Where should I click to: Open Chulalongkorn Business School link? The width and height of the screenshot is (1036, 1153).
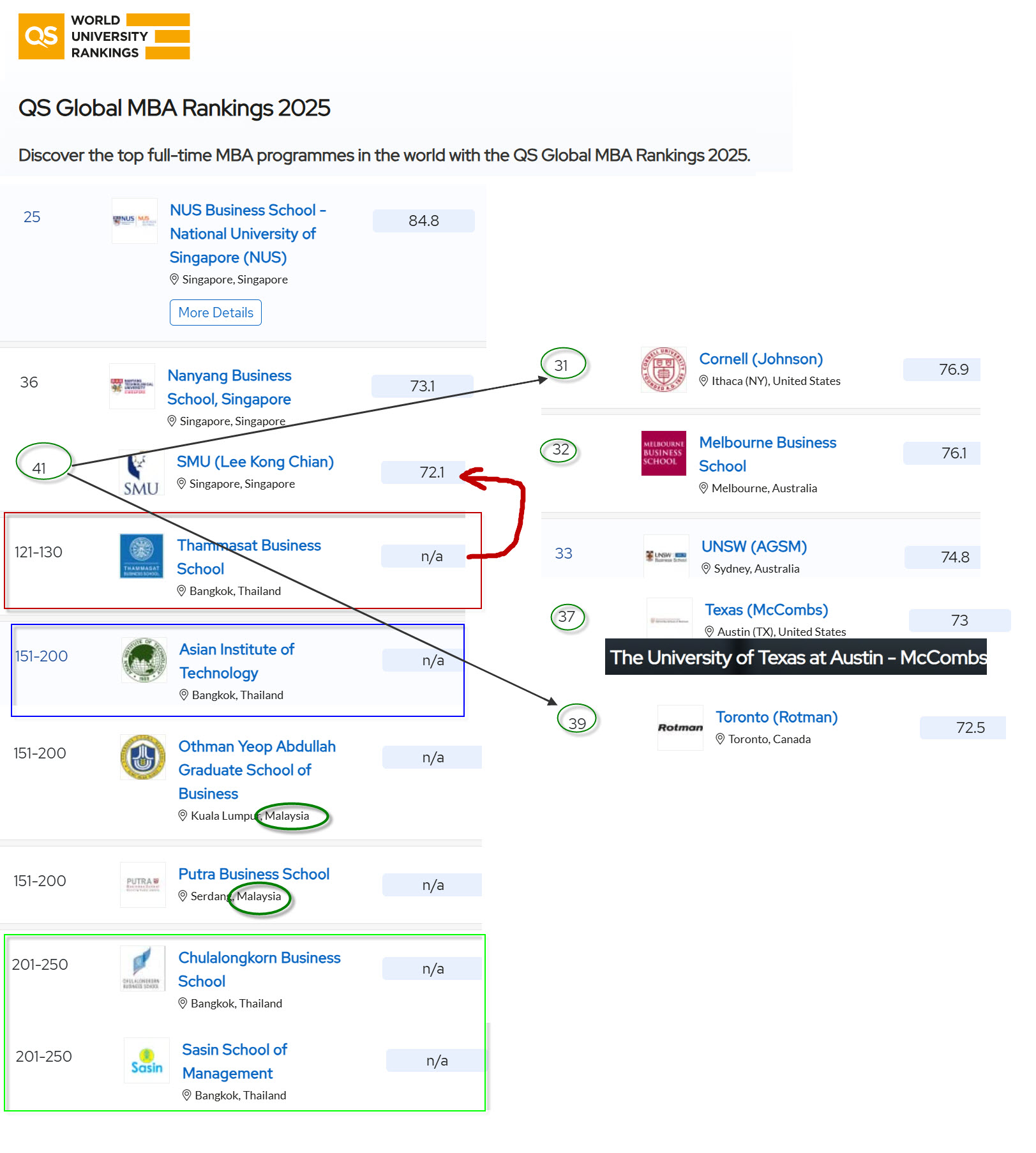pos(260,970)
